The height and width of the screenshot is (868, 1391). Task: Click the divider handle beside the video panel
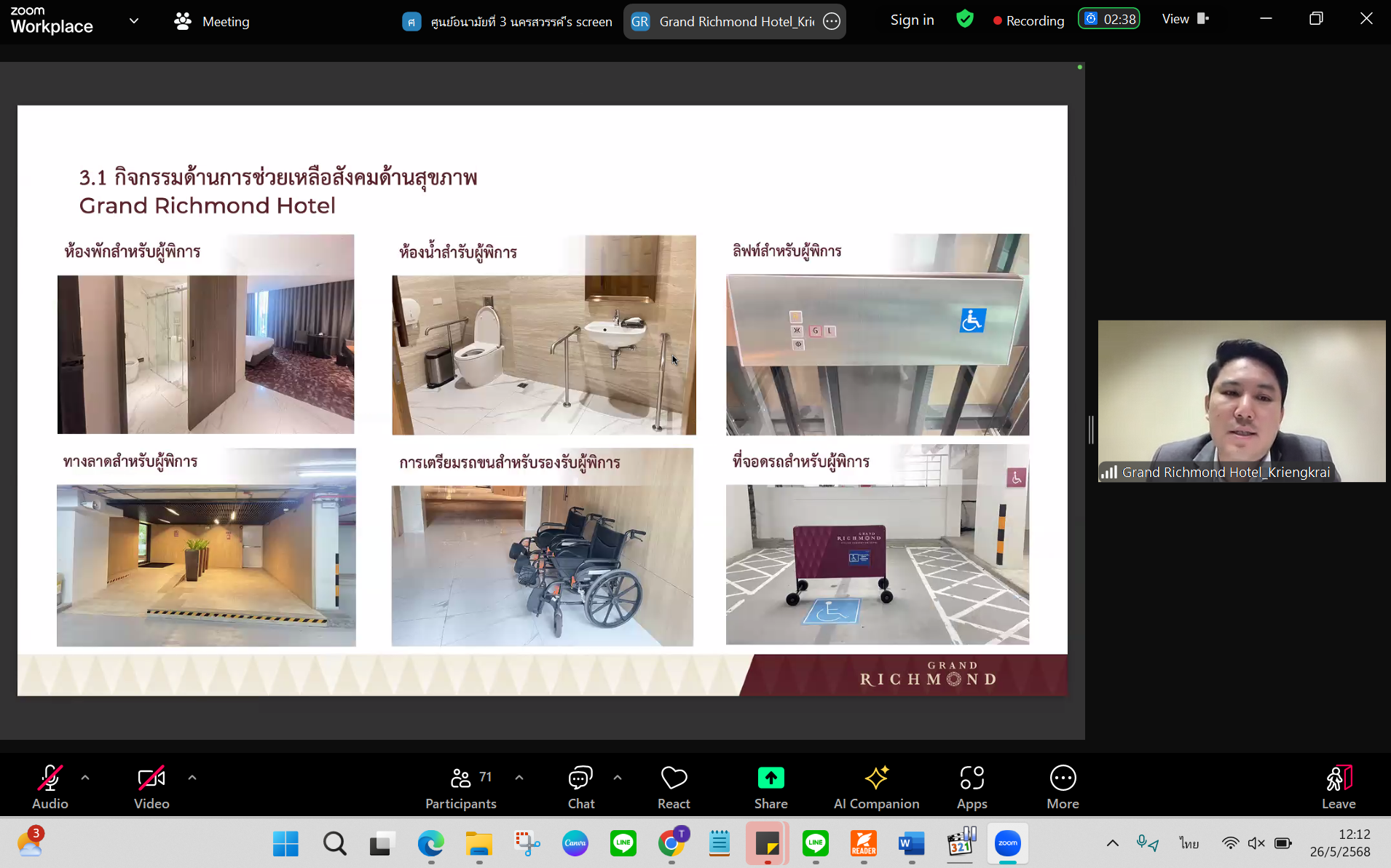point(1091,430)
